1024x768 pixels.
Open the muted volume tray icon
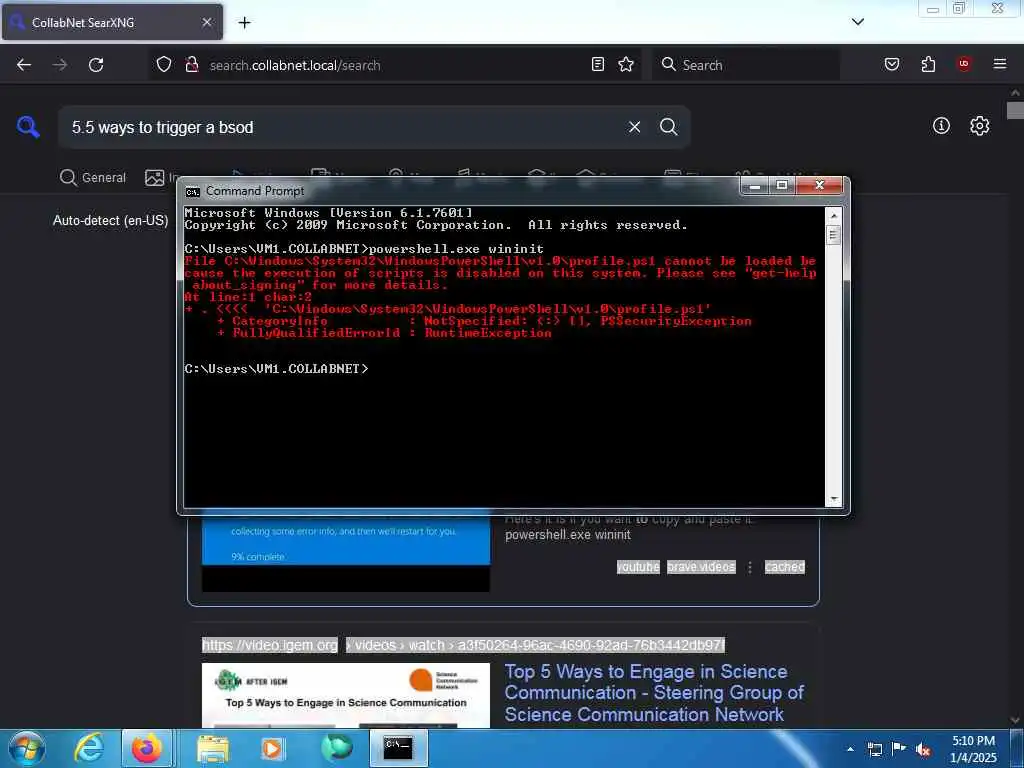[923, 749]
